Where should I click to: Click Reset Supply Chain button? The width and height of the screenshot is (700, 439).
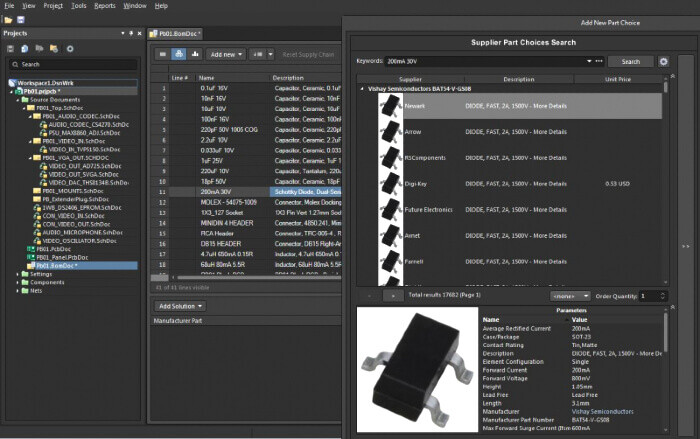click(308, 54)
